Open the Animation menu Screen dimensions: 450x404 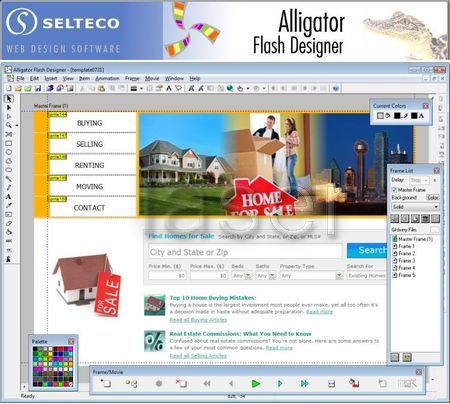coord(107,79)
